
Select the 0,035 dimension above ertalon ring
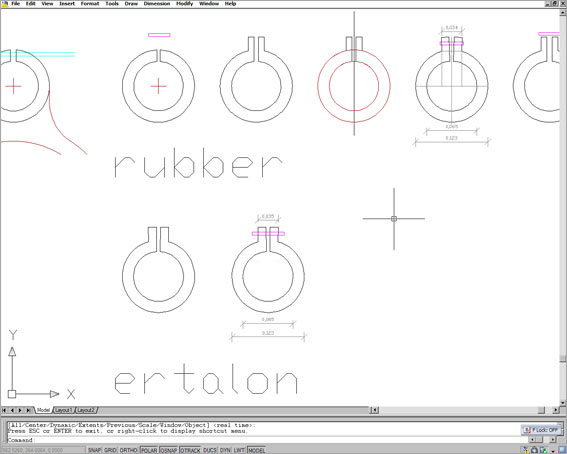pyautogui.click(x=268, y=217)
